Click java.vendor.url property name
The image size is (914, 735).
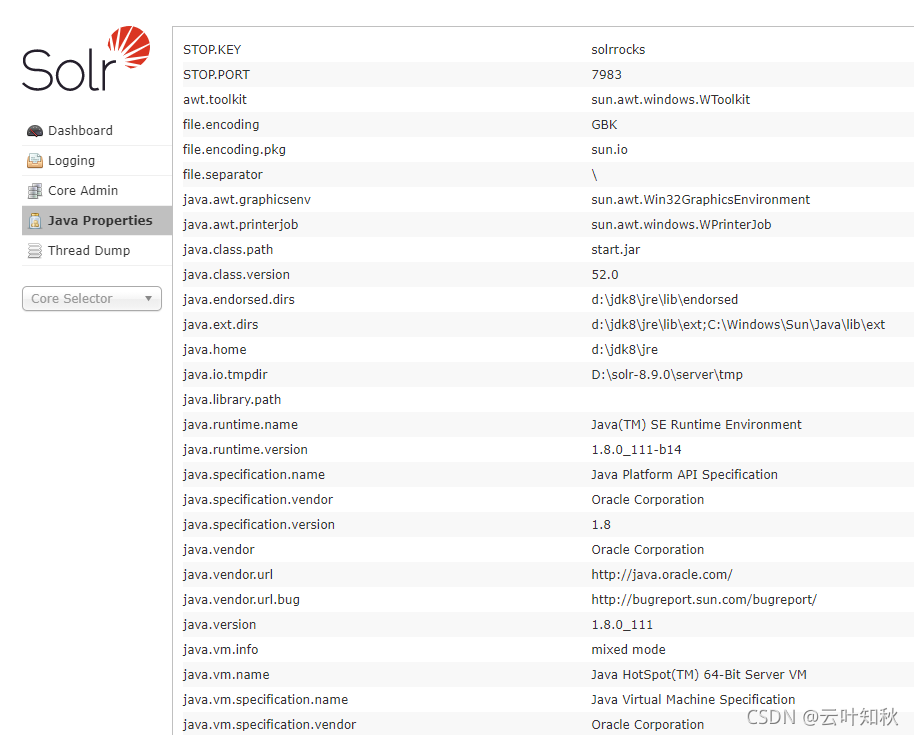(x=228, y=575)
